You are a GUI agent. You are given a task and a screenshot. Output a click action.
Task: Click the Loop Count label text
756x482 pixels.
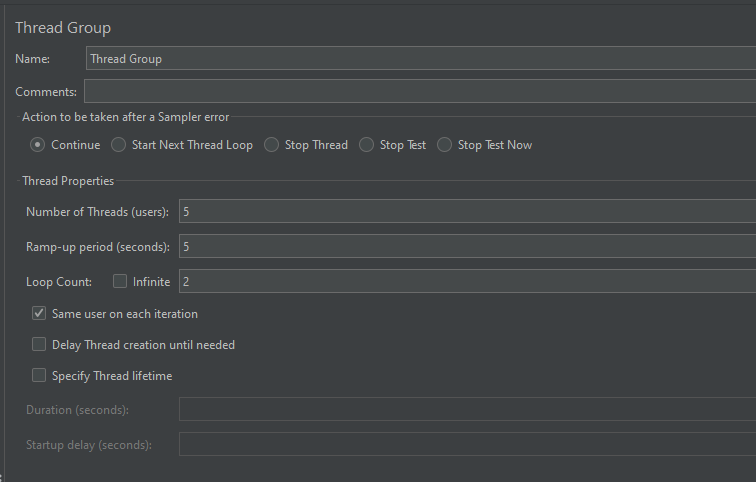(x=59, y=282)
